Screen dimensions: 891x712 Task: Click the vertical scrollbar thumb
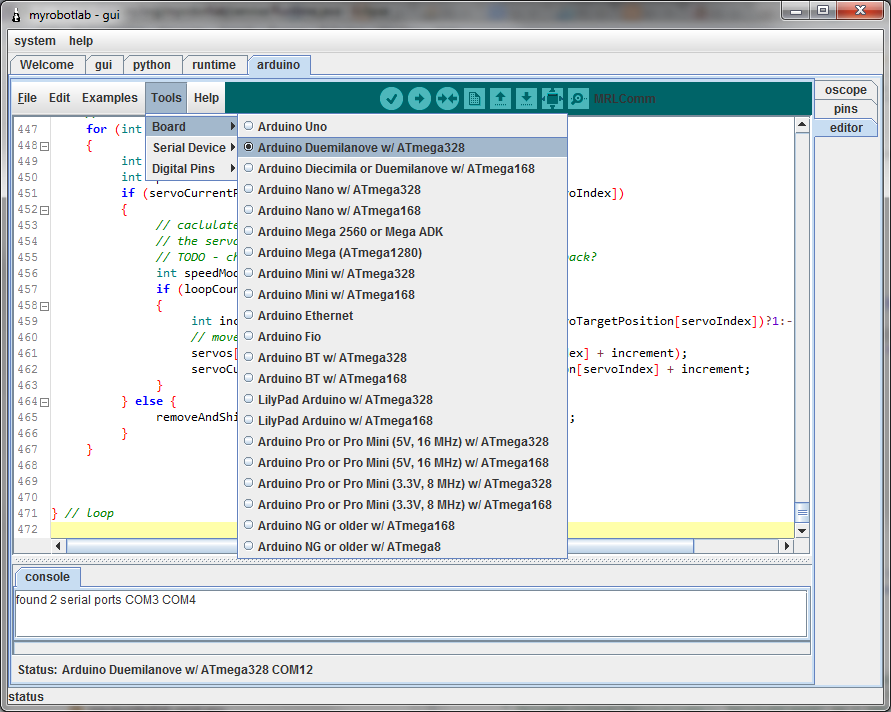(x=802, y=512)
